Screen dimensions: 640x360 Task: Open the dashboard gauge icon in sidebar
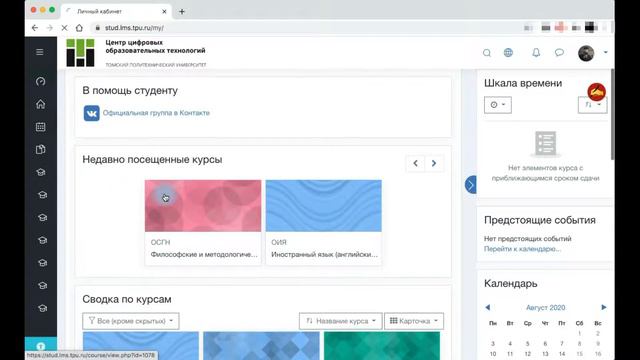pyautogui.click(x=40, y=82)
